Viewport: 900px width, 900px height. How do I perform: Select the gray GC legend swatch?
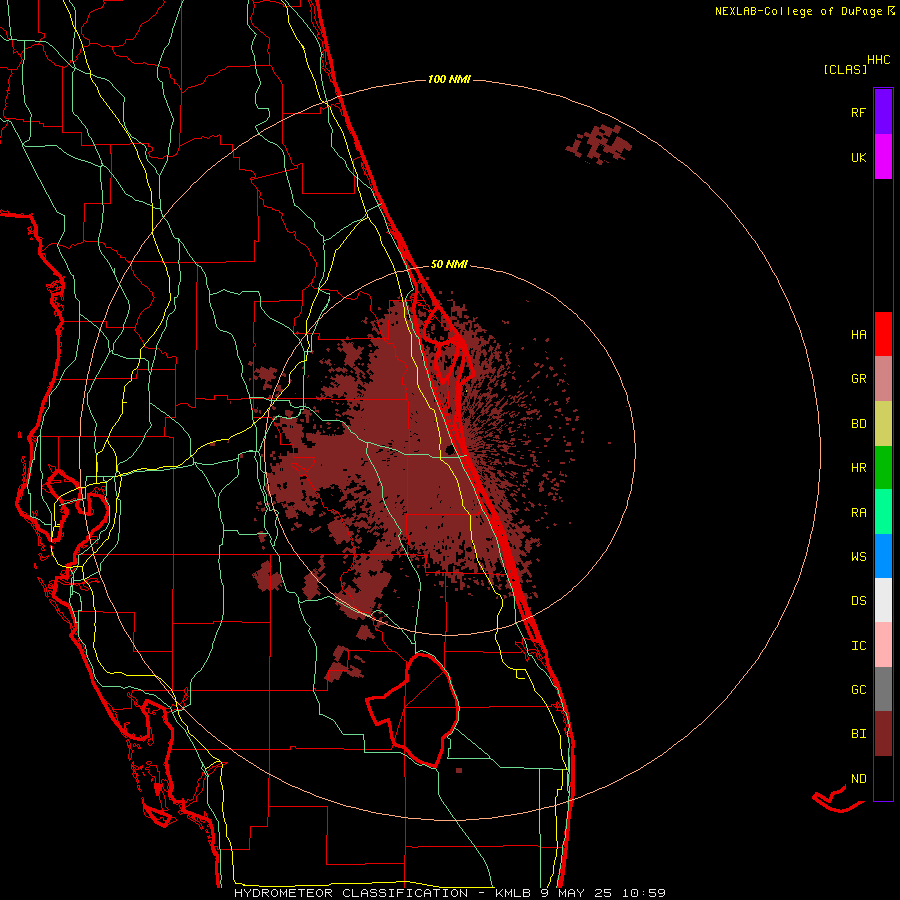(883, 689)
